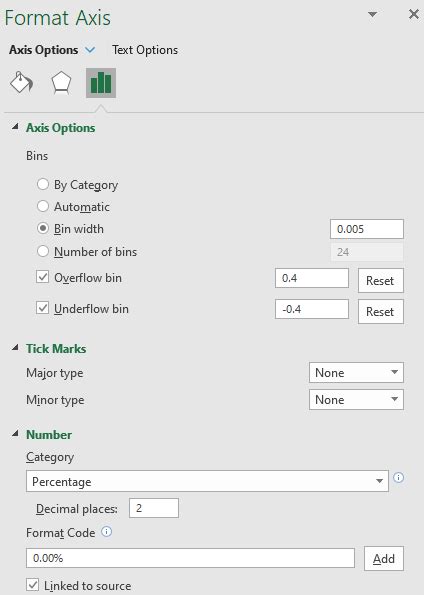This screenshot has height=595, width=424.
Task: Switch to the Text Options tab
Action: [x=145, y=50]
